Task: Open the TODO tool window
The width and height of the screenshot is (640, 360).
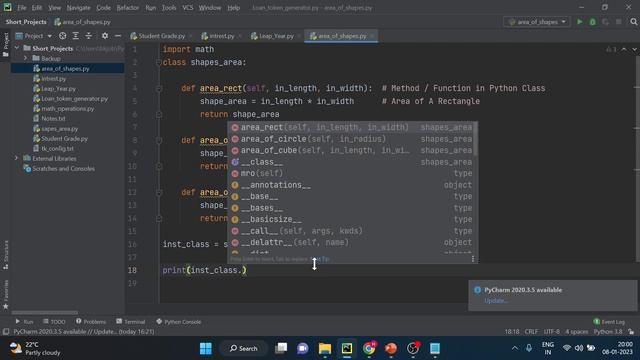Action: [x=54, y=322]
